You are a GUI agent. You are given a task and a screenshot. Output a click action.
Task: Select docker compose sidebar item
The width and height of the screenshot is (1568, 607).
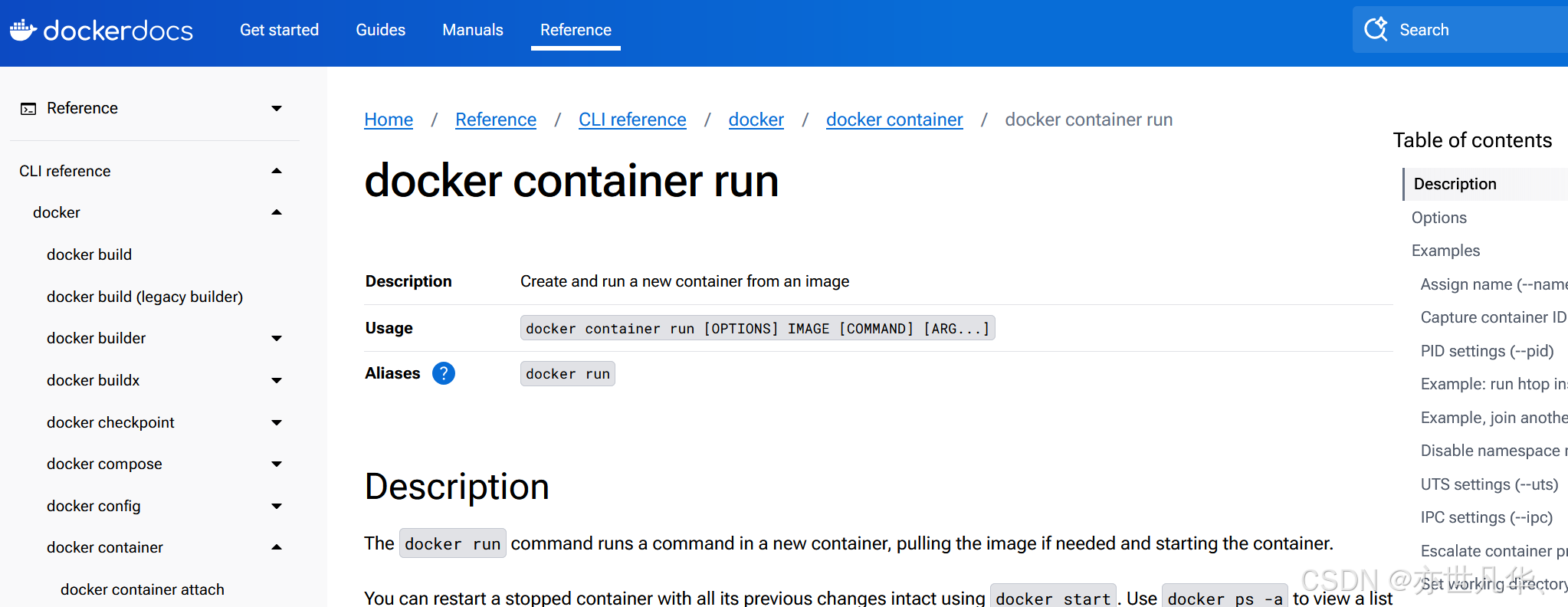click(x=104, y=464)
